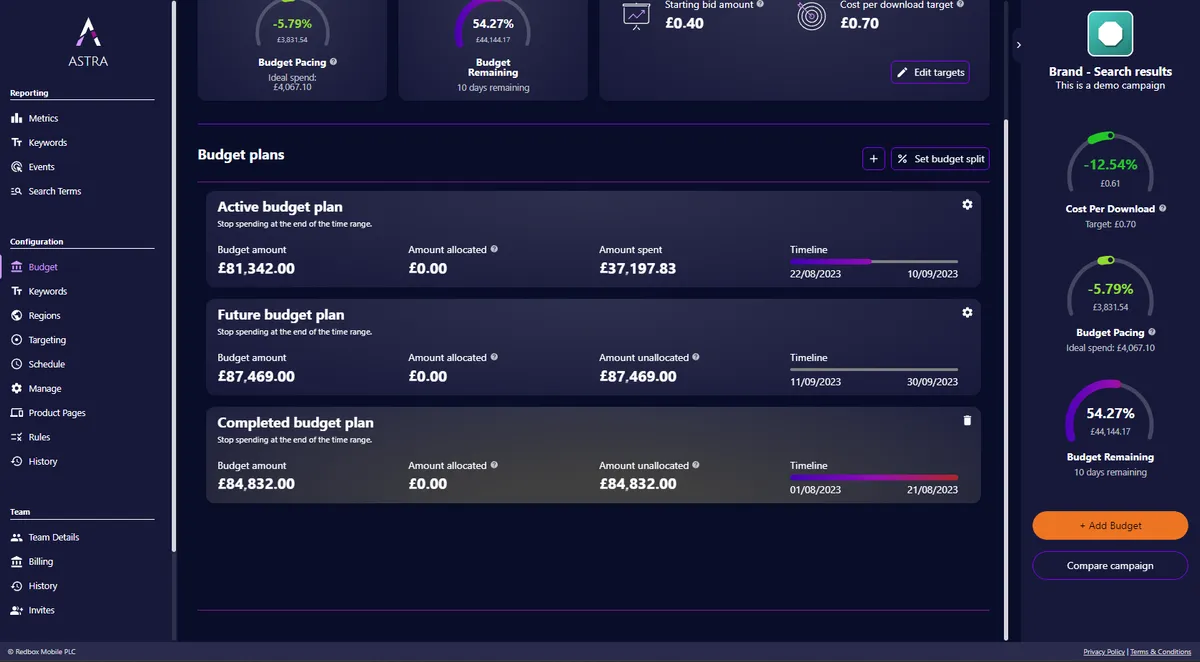The height and width of the screenshot is (662, 1200).
Task: Open settings gear on Active budget plan
Action: [967, 205]
